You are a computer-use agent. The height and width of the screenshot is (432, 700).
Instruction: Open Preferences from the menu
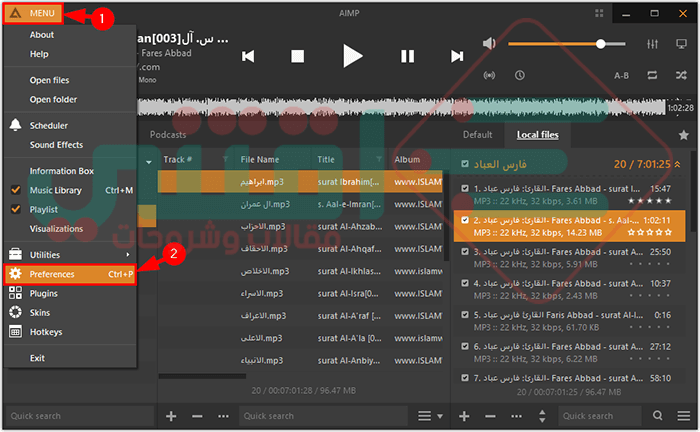[x=70, y=274]
